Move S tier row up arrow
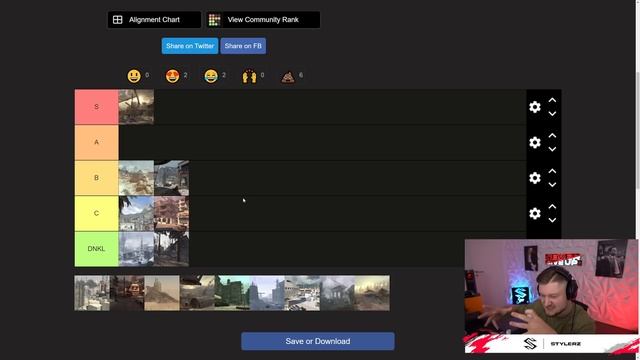Image resolution: width=640 pixels, height=360 pixels. (552, 100)
